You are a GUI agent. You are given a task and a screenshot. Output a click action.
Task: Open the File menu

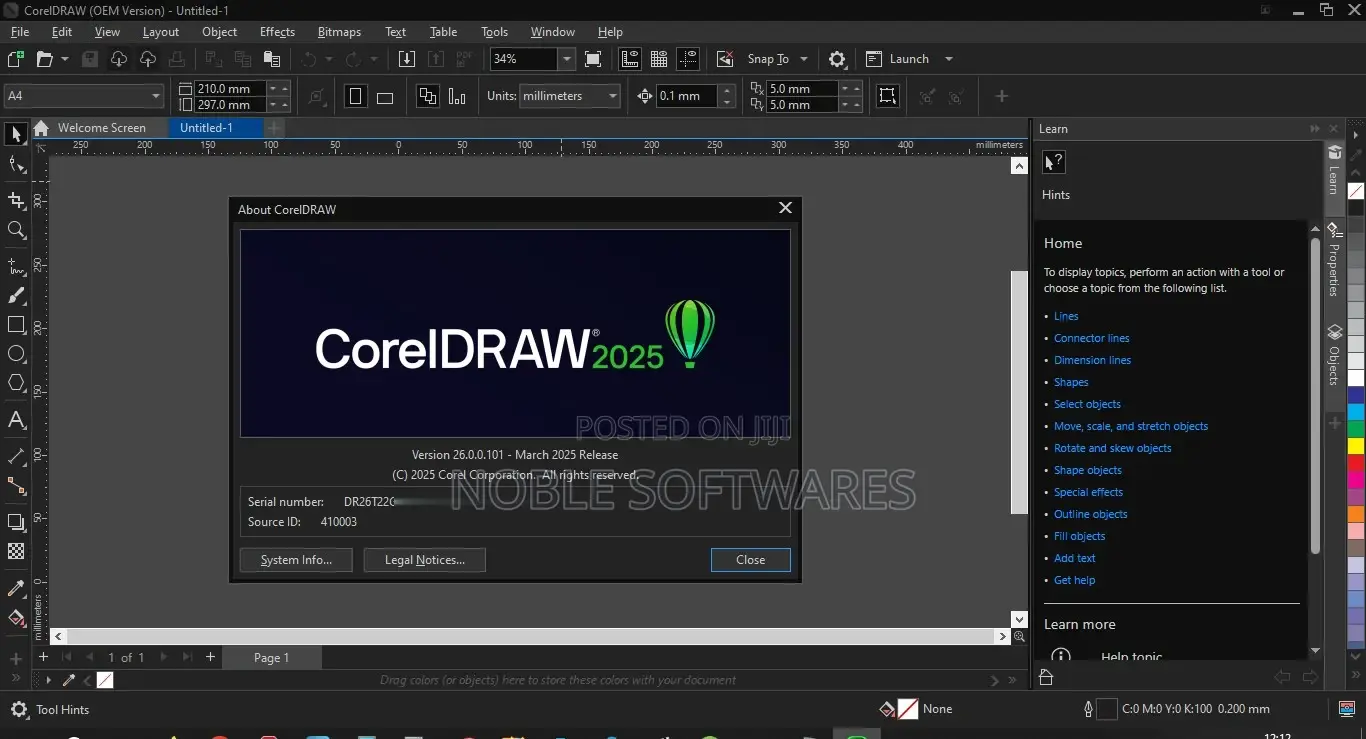pyautogui.click(x=19, y=31)
